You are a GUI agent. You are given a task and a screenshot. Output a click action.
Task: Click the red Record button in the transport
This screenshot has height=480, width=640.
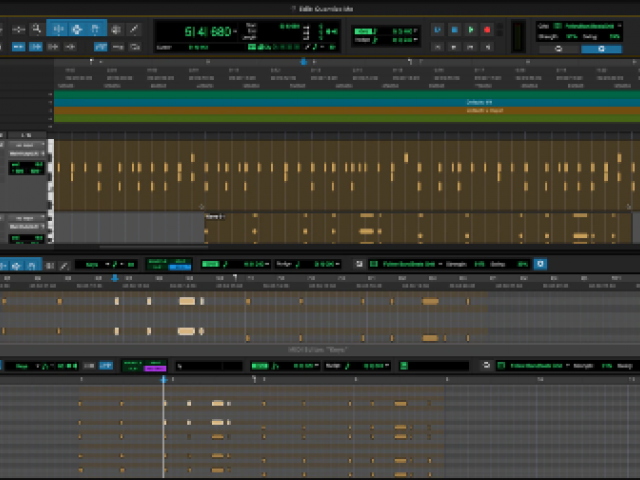487,30
